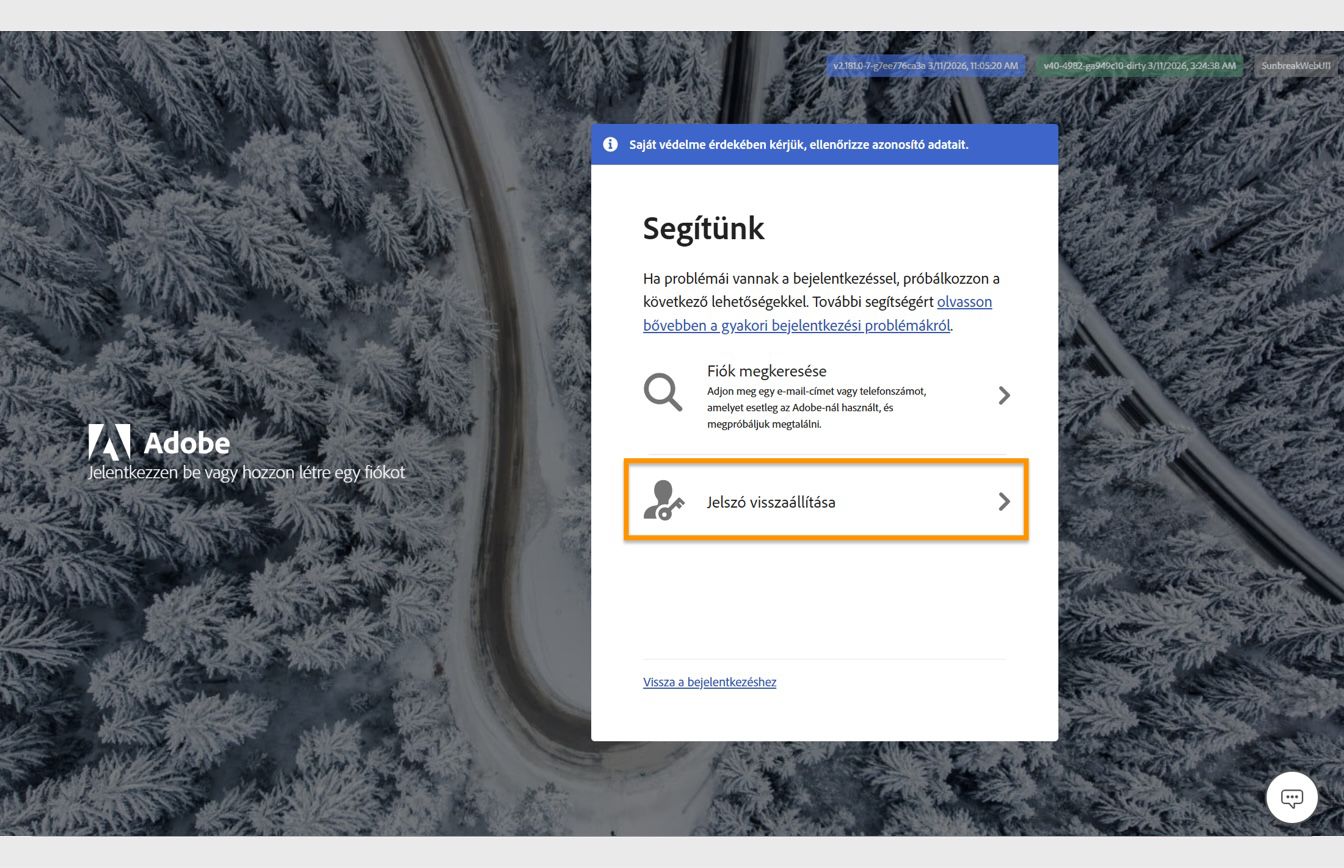This screenshot has width=1344, height=868.
Task: Expand Jelszó visszaállítása via its chevron arrow
Action: [1004, 502]
